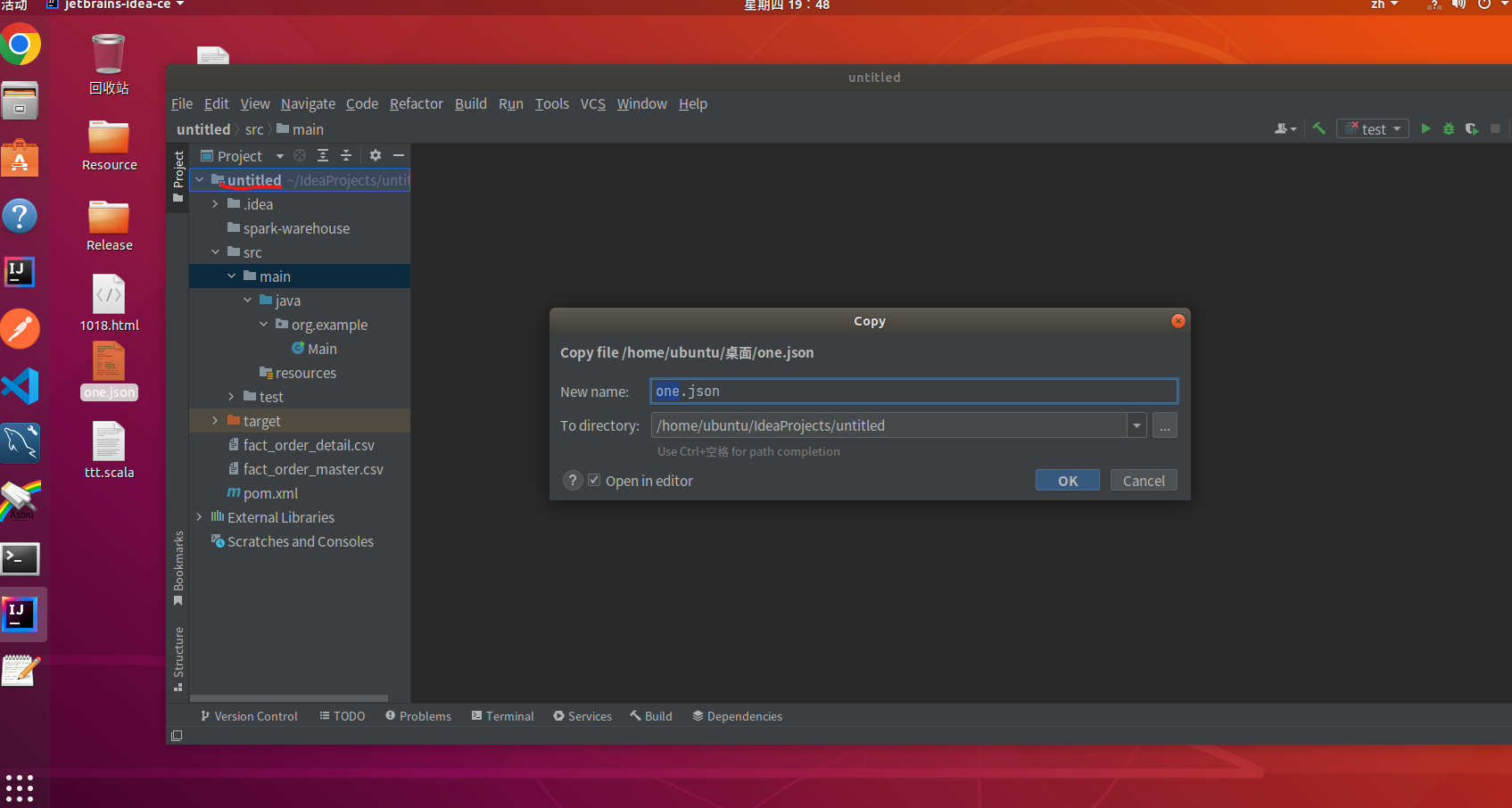Open Project panel settings gear

376,155
